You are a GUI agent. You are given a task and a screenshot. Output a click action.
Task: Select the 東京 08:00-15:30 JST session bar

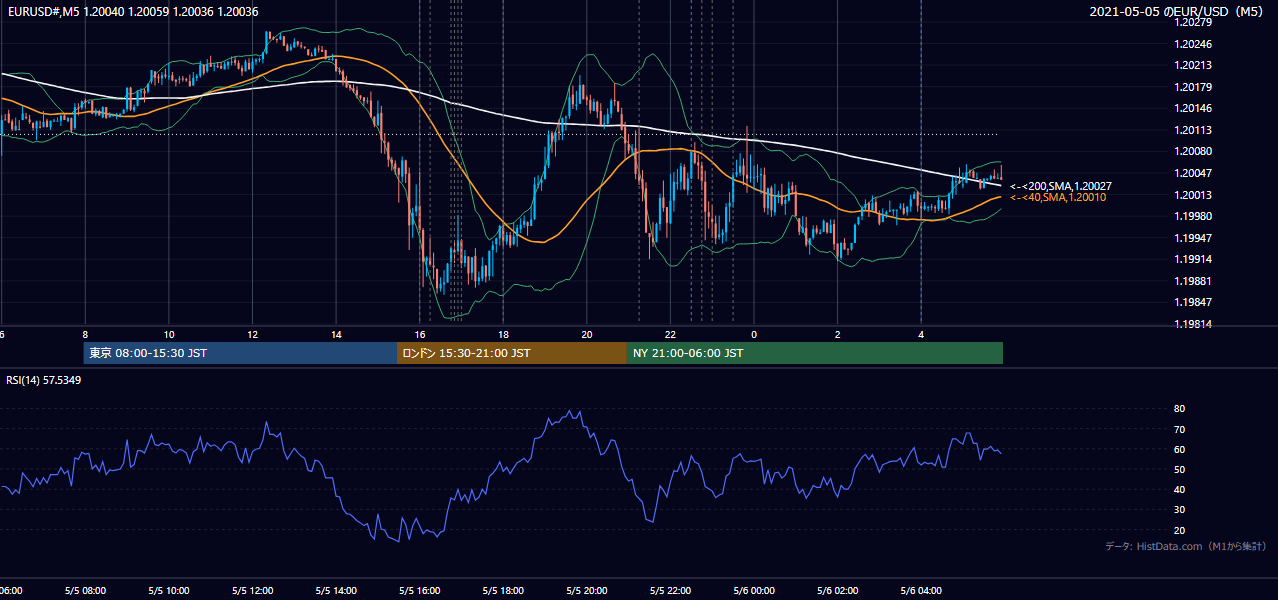(x=240, y=353)
